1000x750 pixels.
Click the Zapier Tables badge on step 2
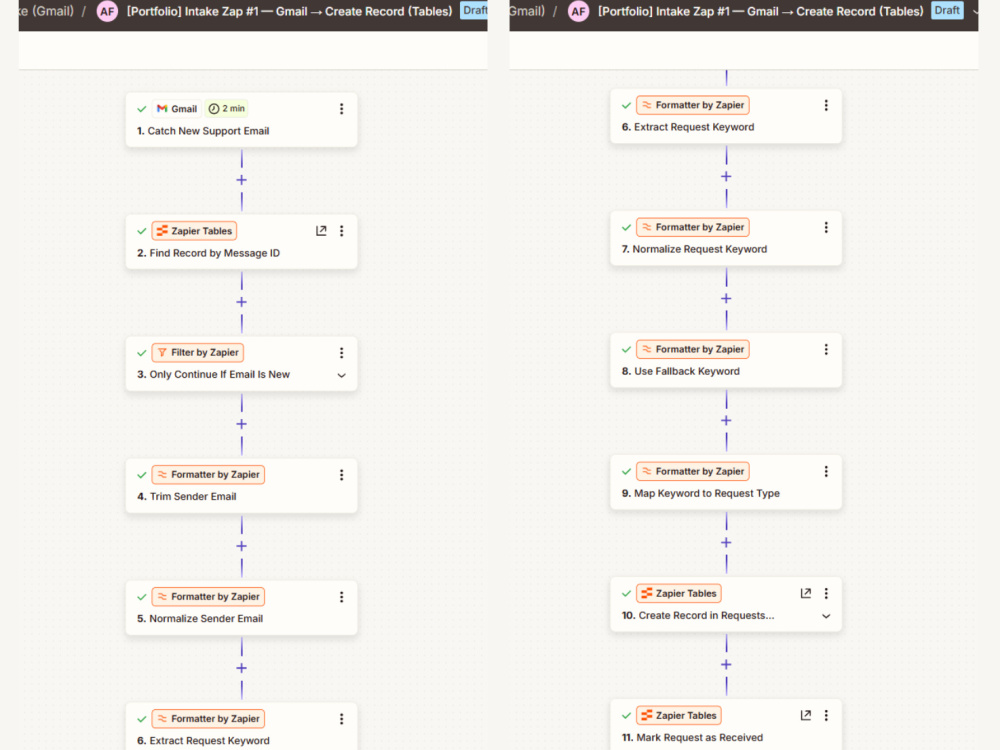coord(195,231)
